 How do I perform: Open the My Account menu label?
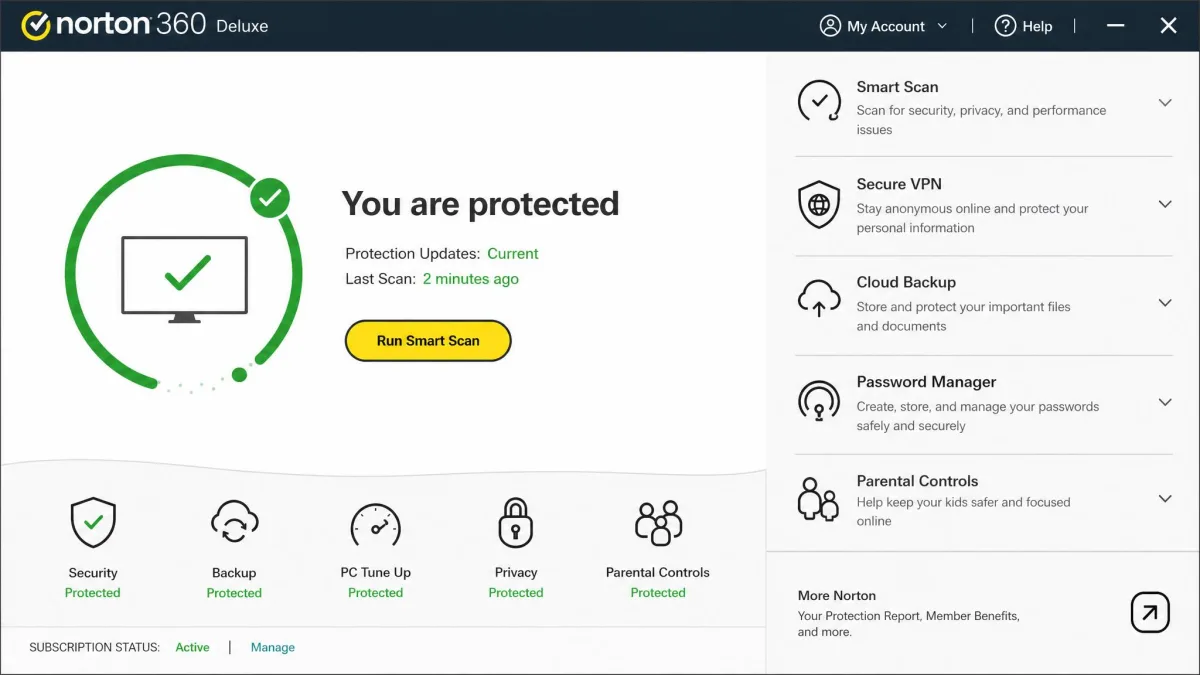pyautogui.click(x=886, y=27)
